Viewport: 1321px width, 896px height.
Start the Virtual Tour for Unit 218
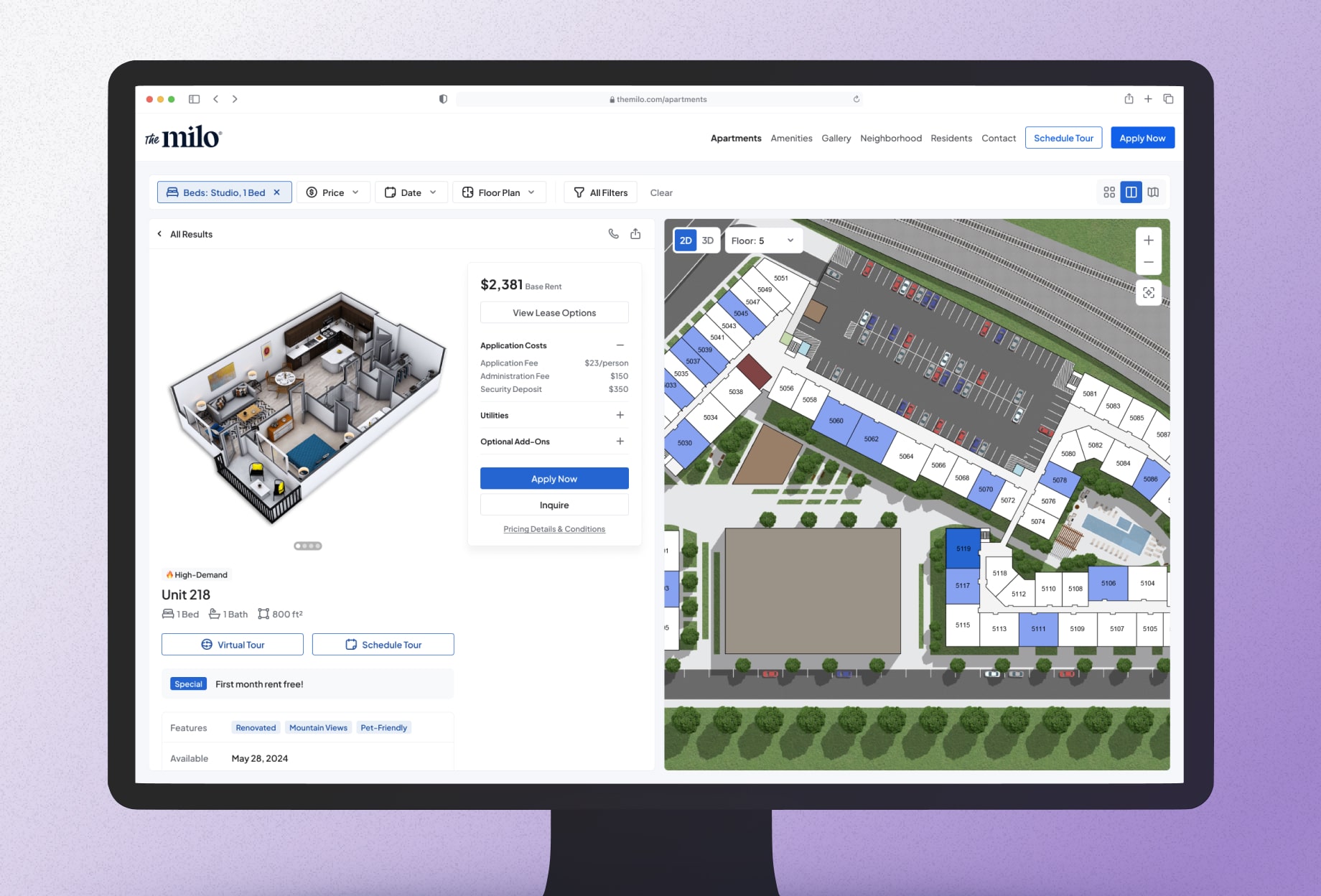pos(233,644)
